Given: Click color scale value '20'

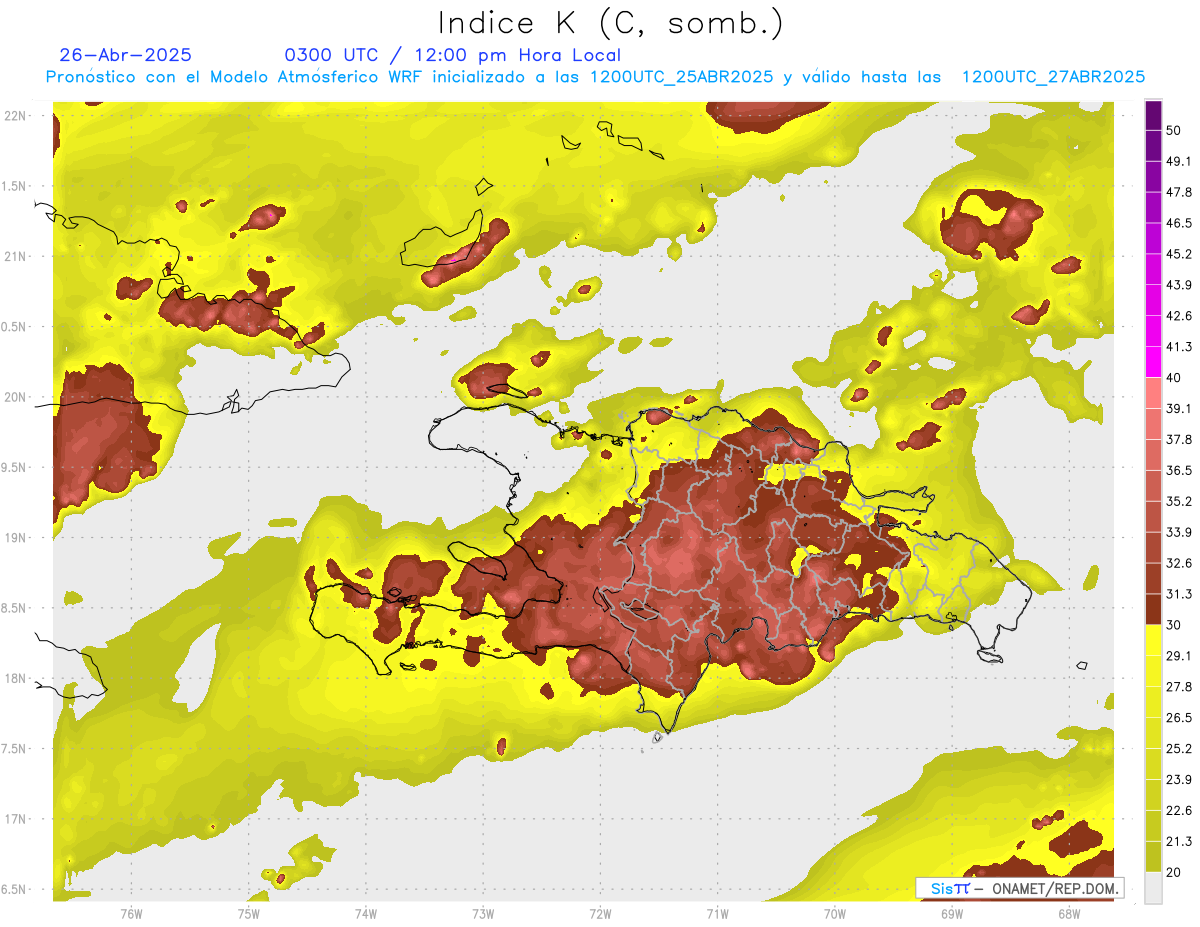Looking at the screenshot, I should 1174,872.
